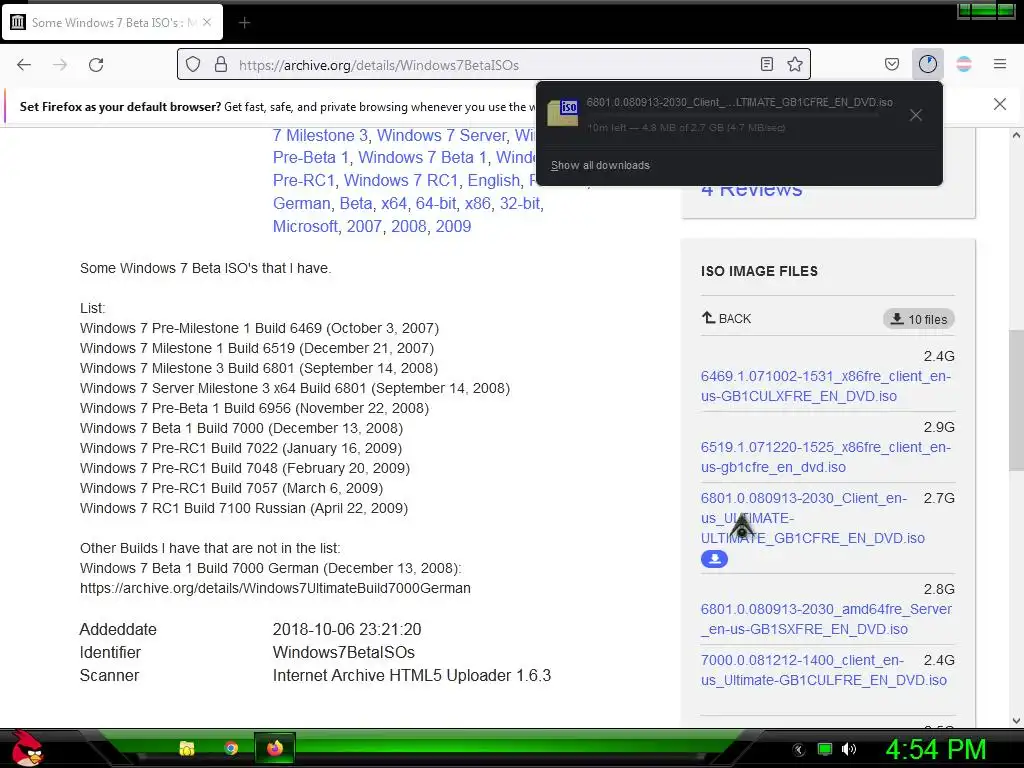
Task: Open the Pre-Beta 1 topic link
Action: 311,157
